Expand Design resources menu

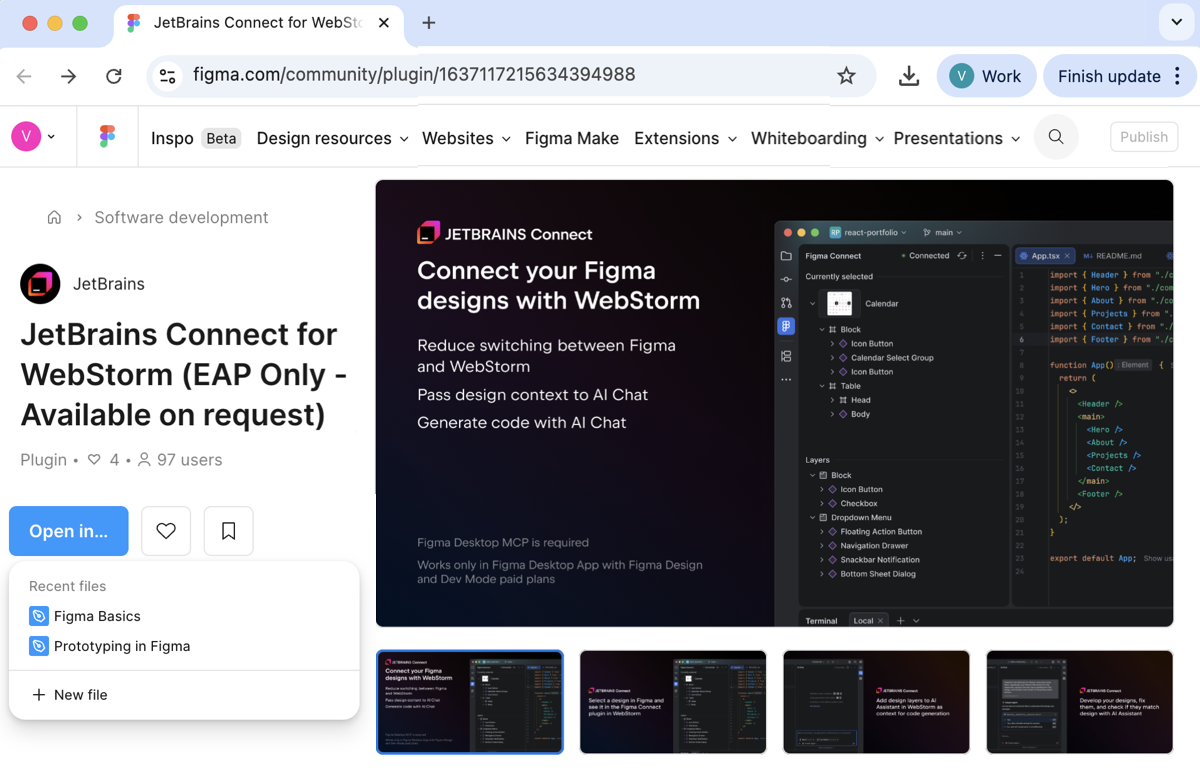point(332,138)
